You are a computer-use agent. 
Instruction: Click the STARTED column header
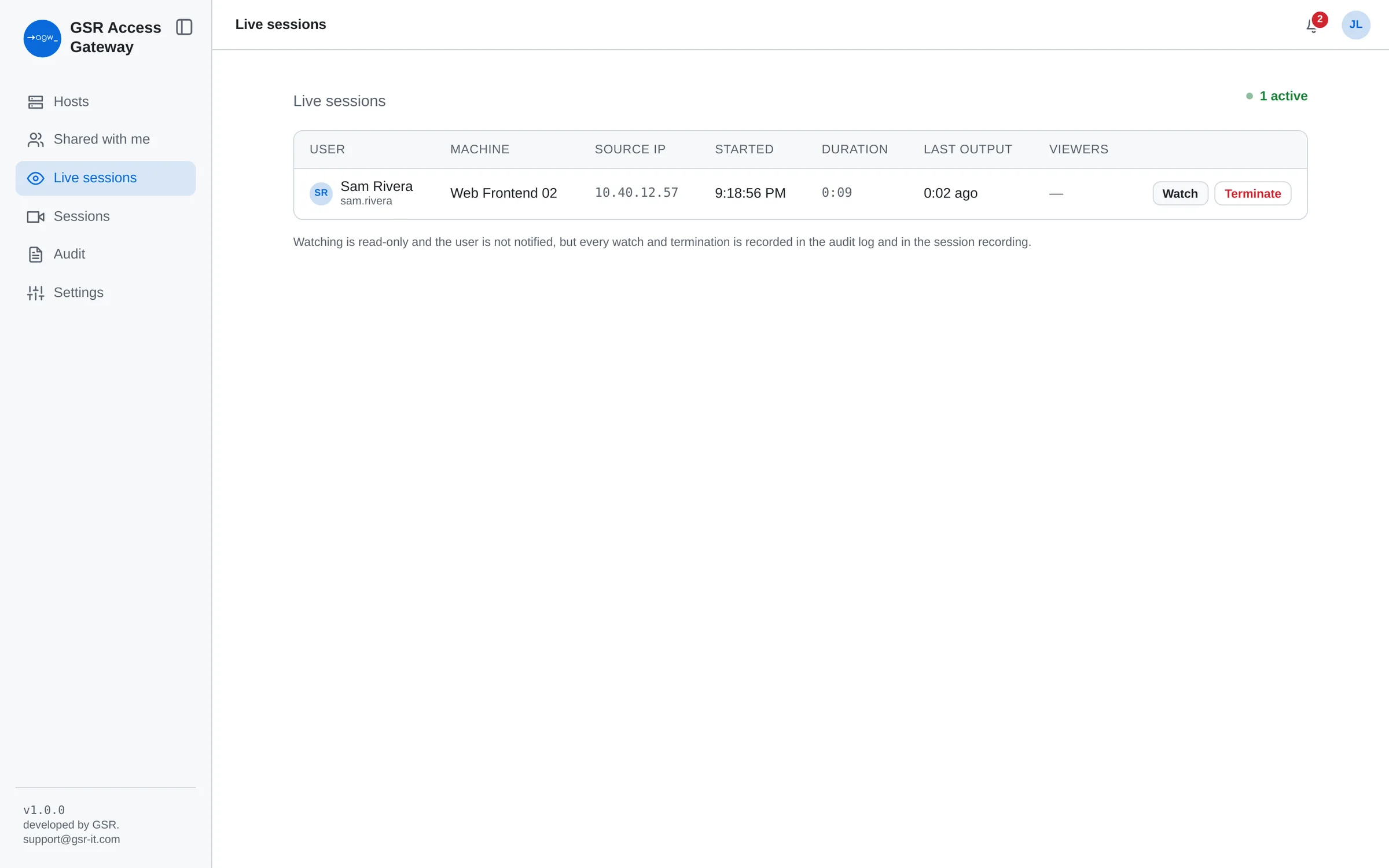[x=744, y=149]
